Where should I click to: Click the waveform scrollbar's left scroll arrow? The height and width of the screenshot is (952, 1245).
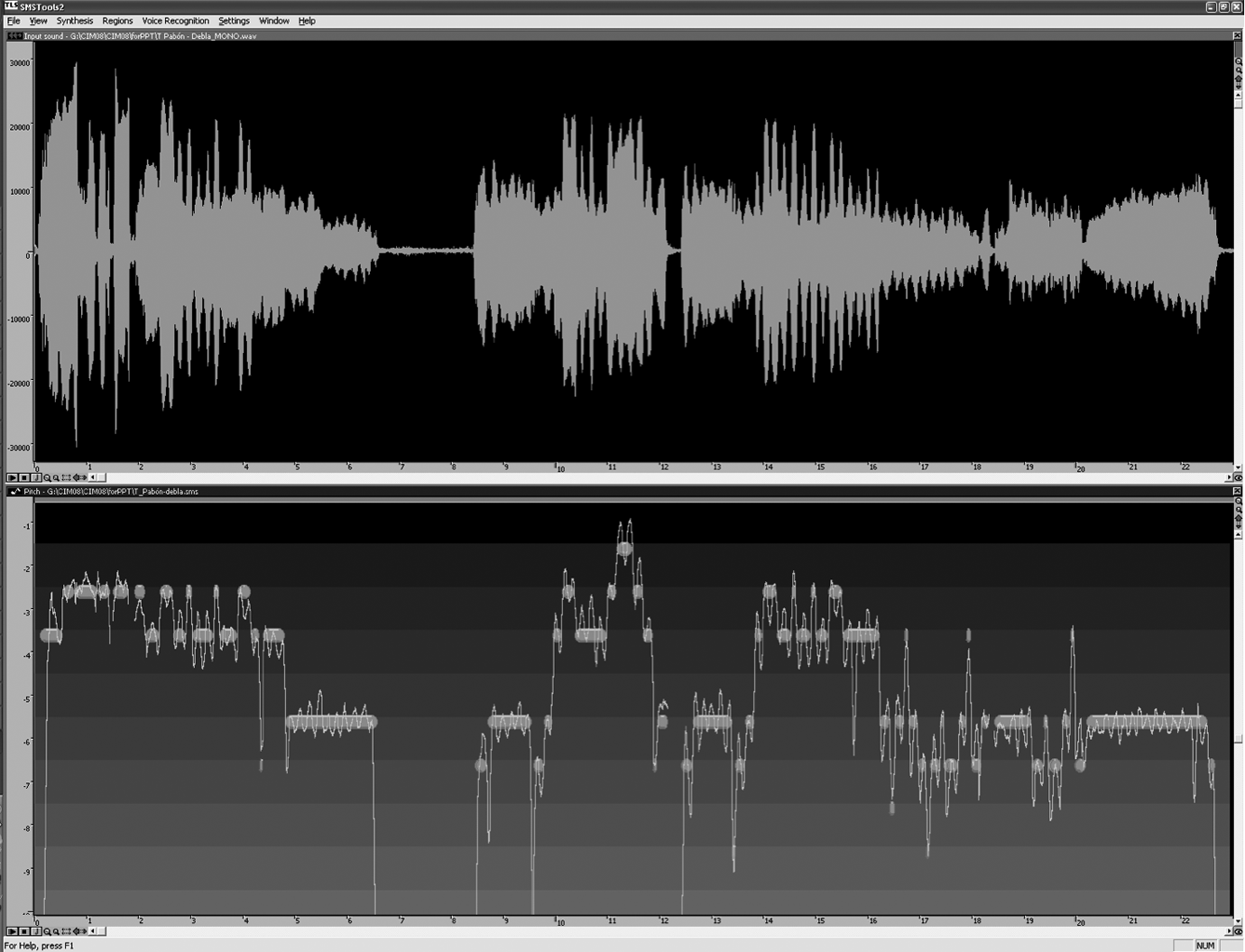92,477
